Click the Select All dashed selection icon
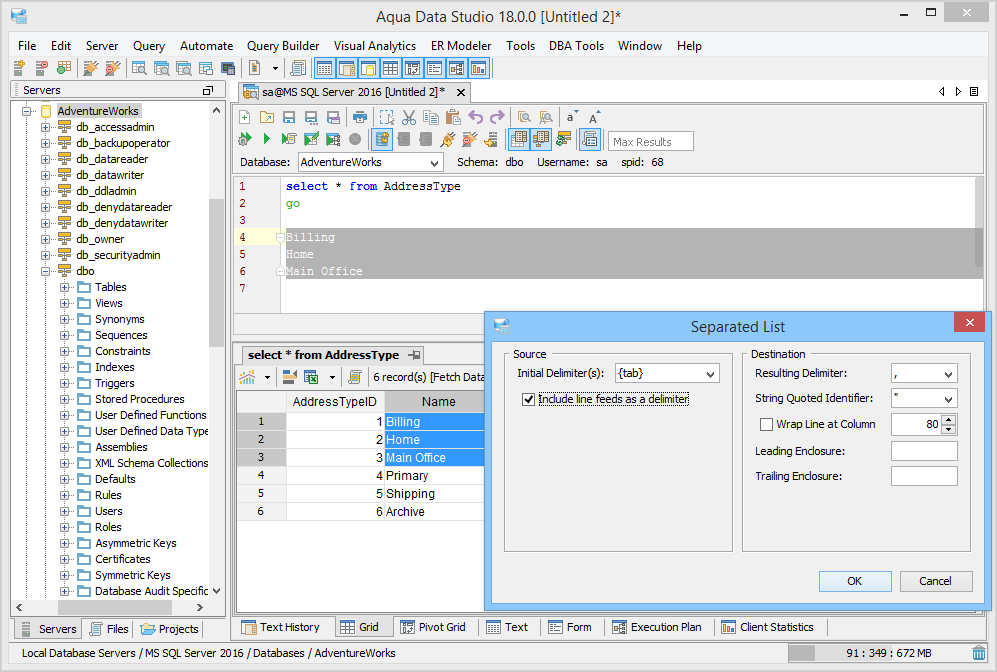997x672 pixels. [x=387, y=117]
